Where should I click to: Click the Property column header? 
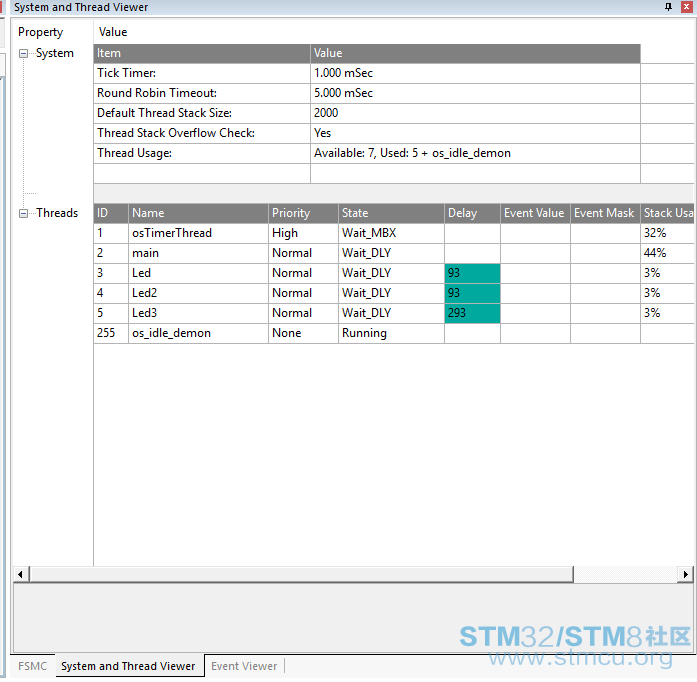[41, 32]
